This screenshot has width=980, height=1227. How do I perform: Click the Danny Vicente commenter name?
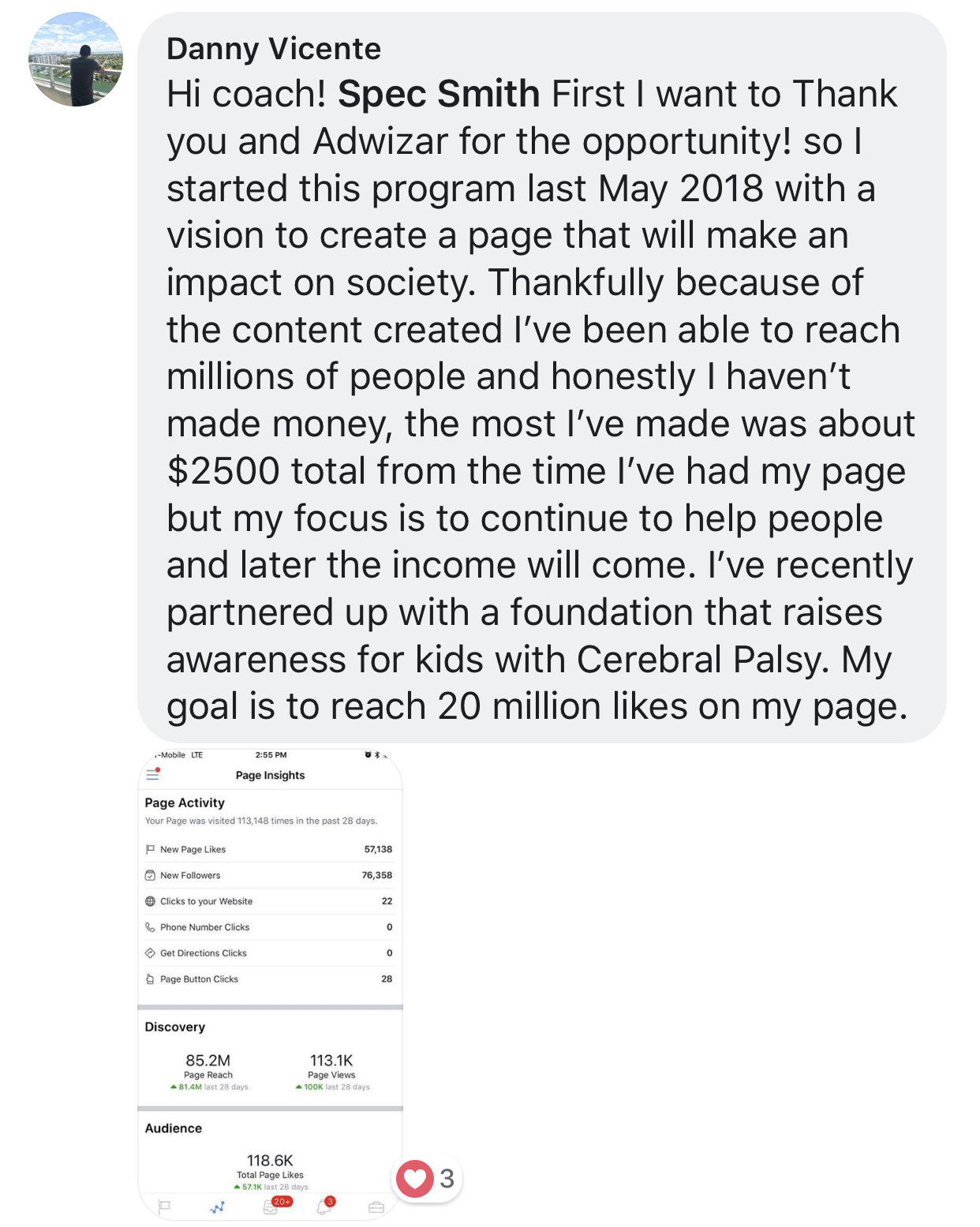273,49
